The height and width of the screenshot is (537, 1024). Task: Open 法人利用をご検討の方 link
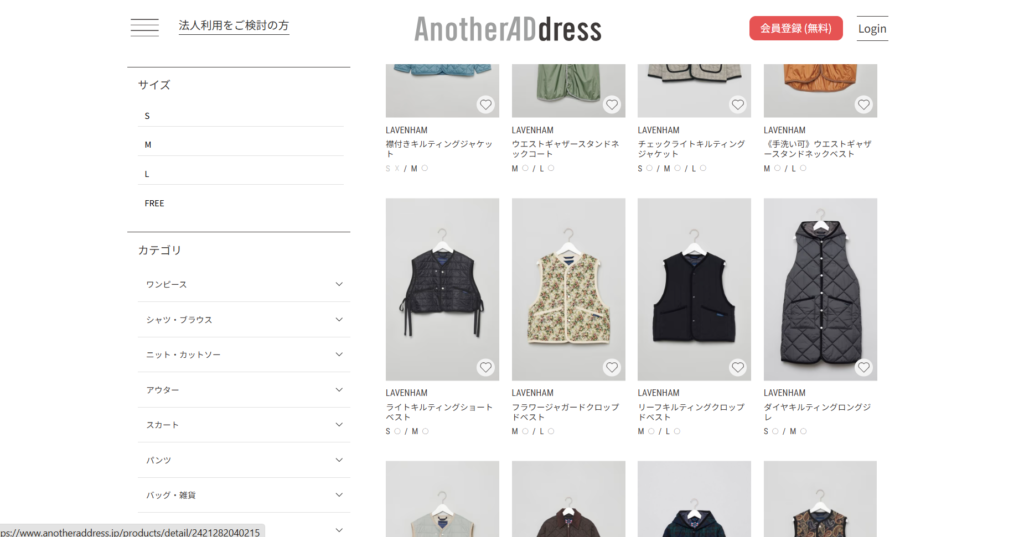pos(234,25)
